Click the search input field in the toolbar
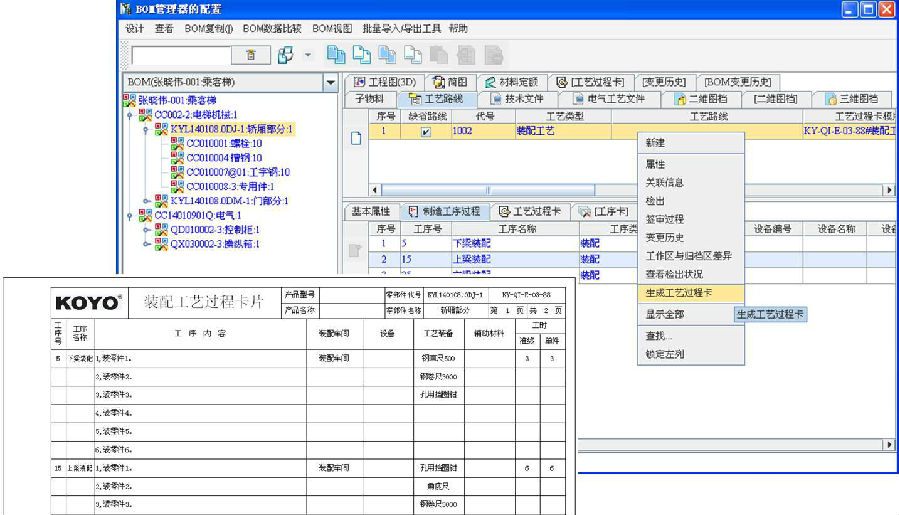The image size is (899, 515). [x=182, y=55]
